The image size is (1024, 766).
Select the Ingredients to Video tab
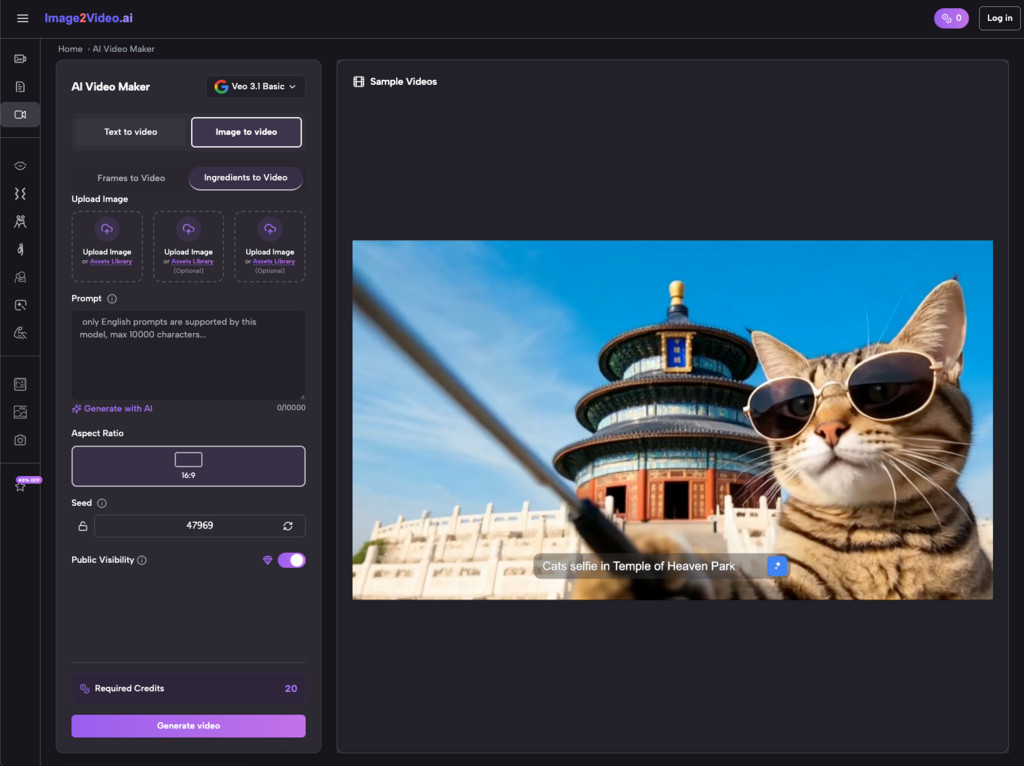pyautogui.click(x=245, y=178)
